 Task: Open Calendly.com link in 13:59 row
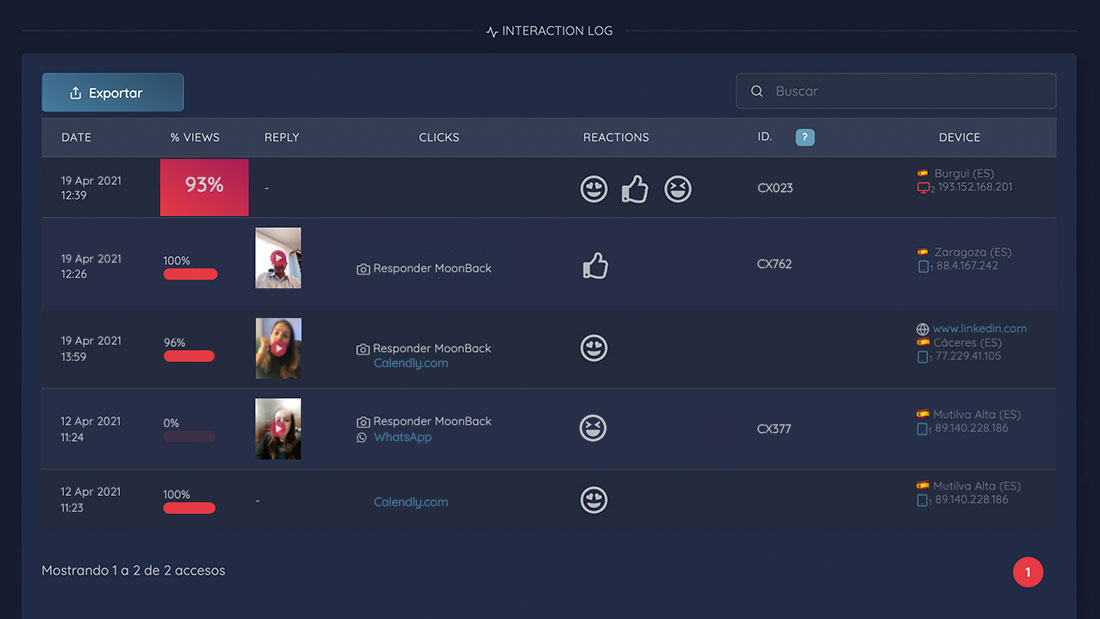[410, 363]
